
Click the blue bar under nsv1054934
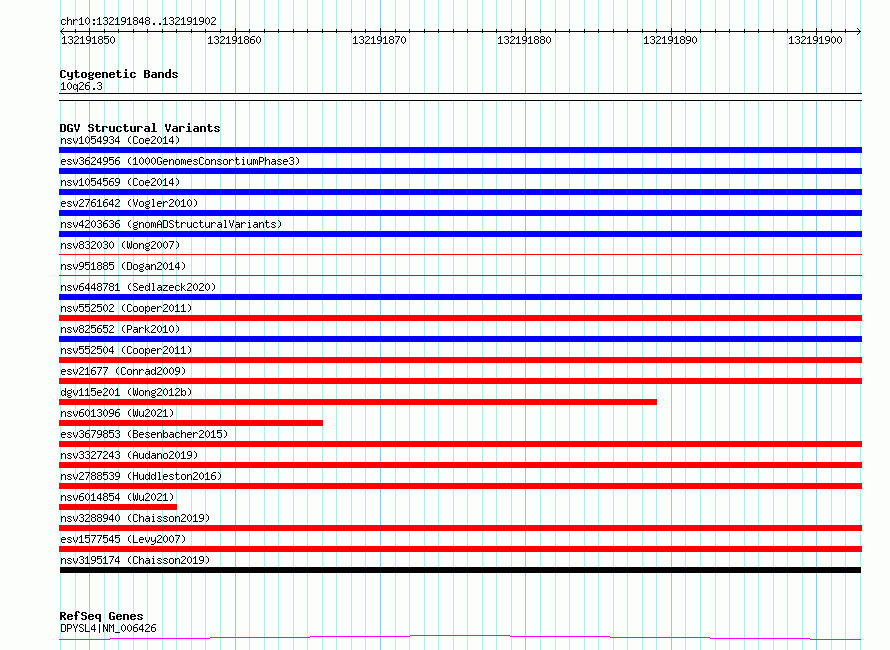pyautogui.click(x=460, y=150)
